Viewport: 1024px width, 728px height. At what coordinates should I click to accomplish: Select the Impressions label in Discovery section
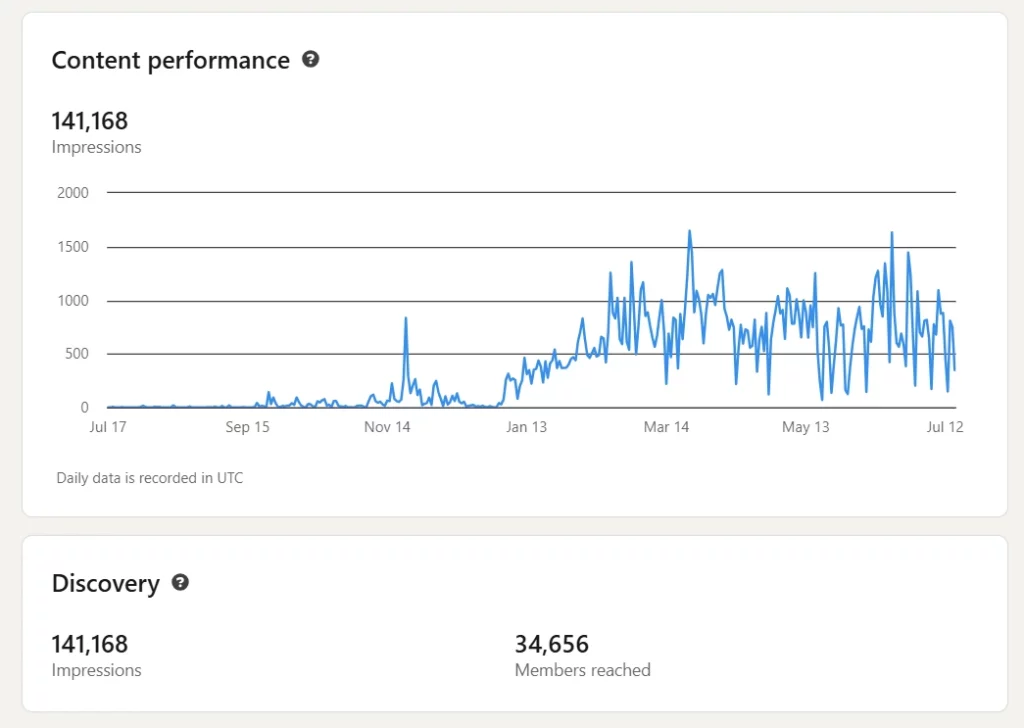96,670
